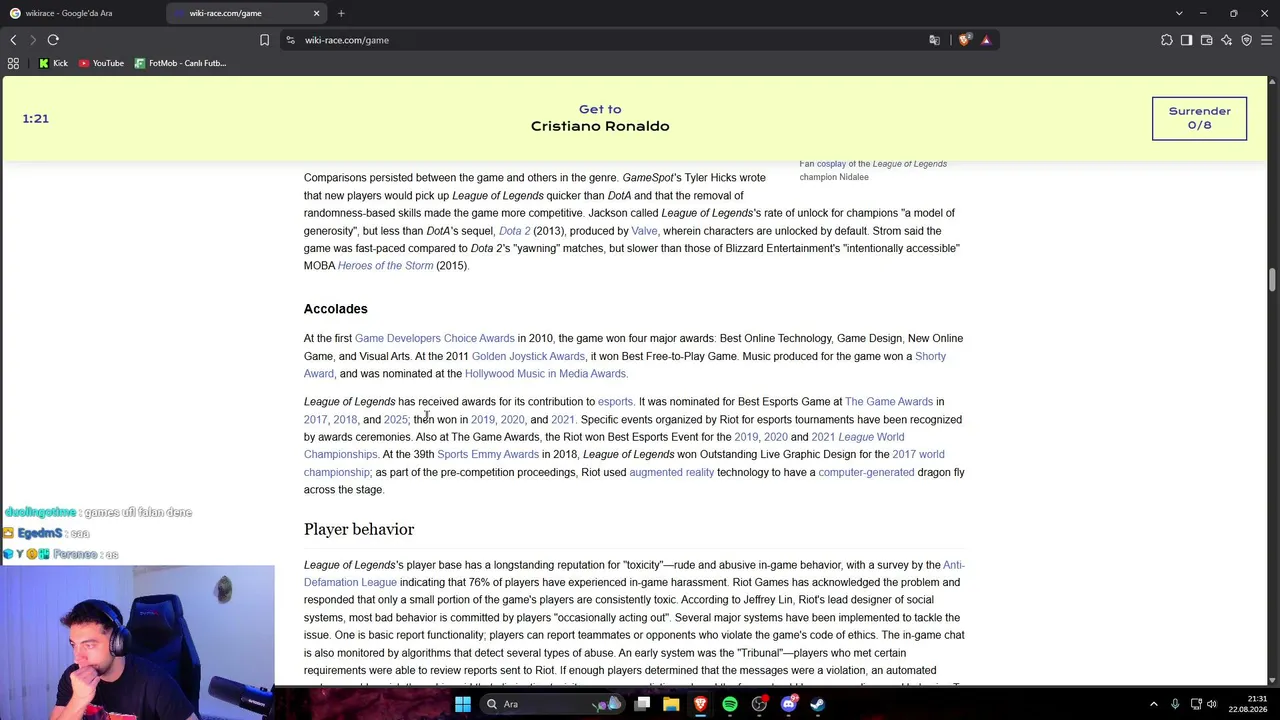Open the Kick bookmark

(53, 63)
